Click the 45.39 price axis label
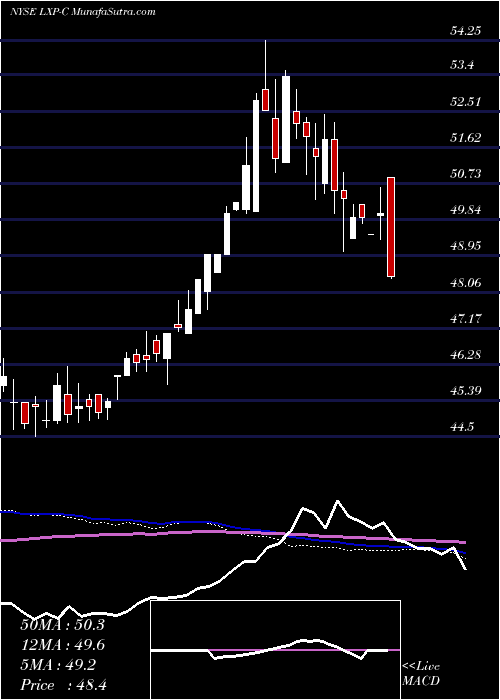The image size is (500, 700). (x=468, y=392)
